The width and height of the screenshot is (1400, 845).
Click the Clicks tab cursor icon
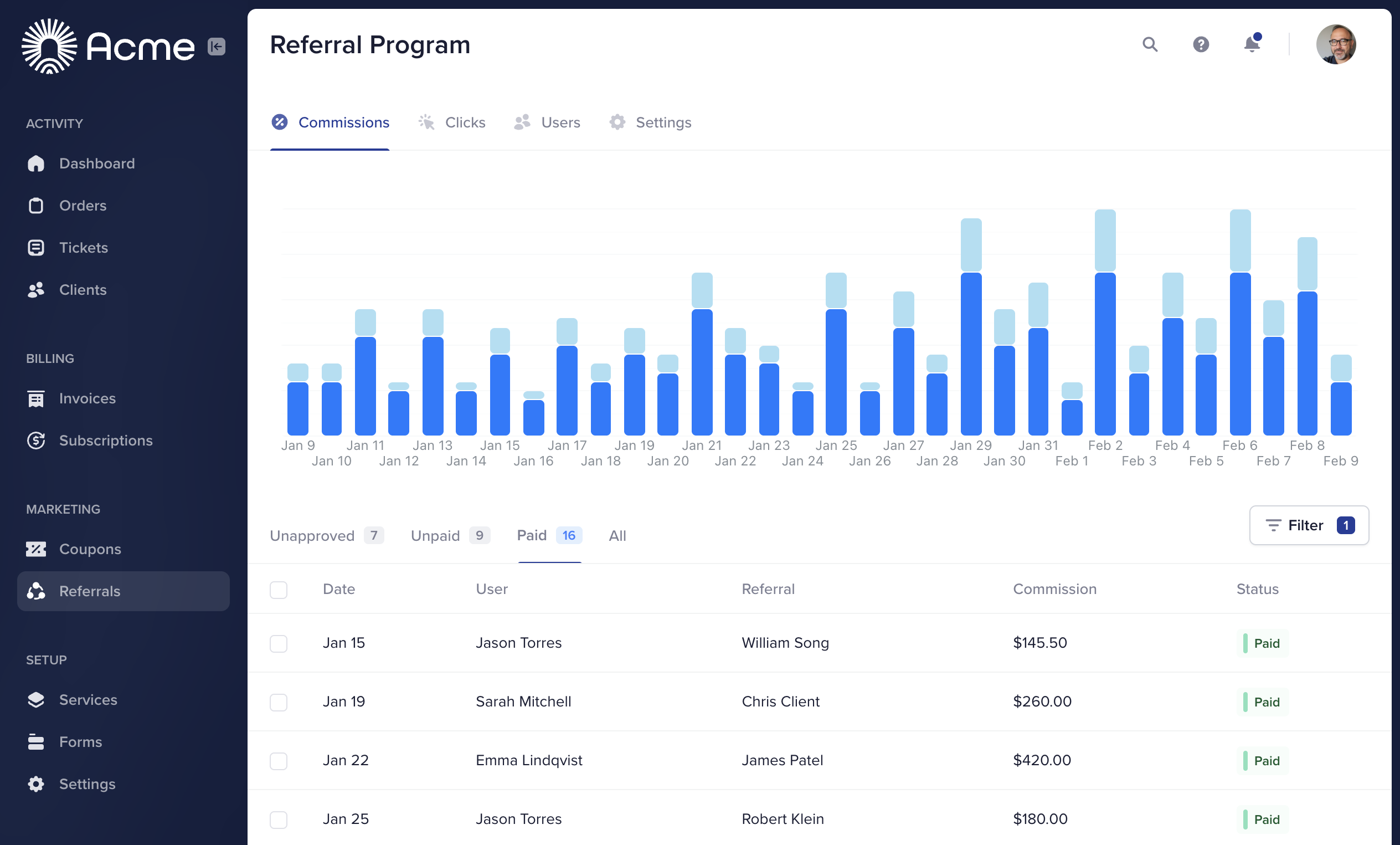(426, 122)
